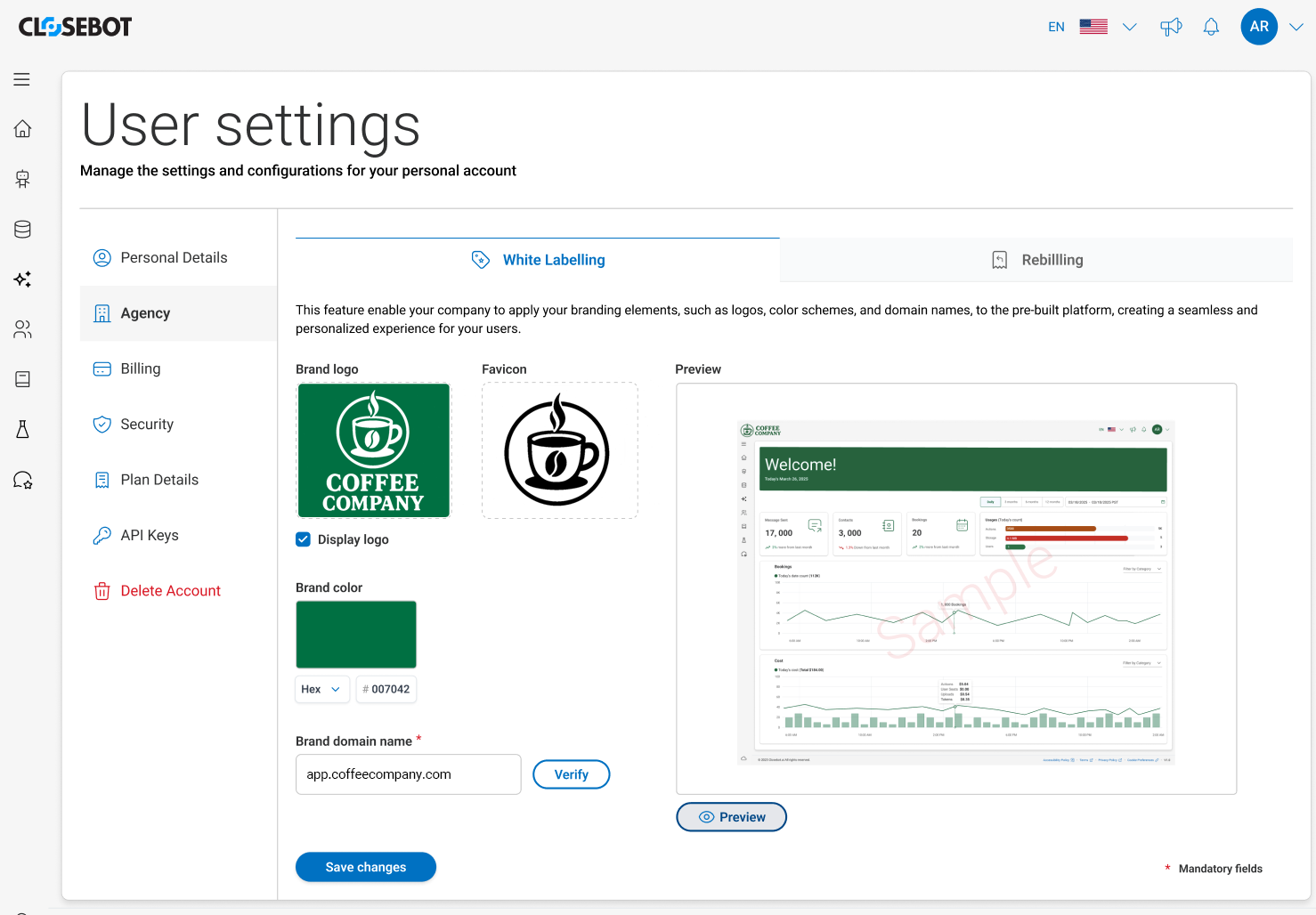Open the notifications bell
This screenshot has height=915, width=1316.
click(1211, 27)
